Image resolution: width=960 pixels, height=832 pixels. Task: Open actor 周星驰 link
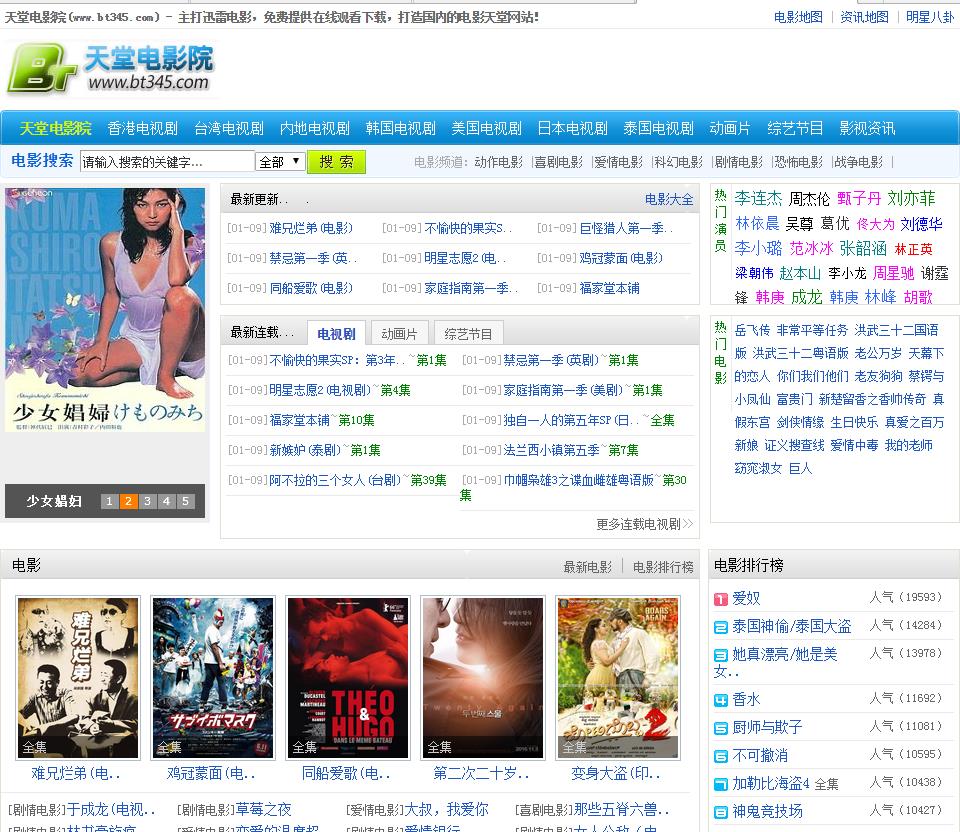[x=893, y=273]
